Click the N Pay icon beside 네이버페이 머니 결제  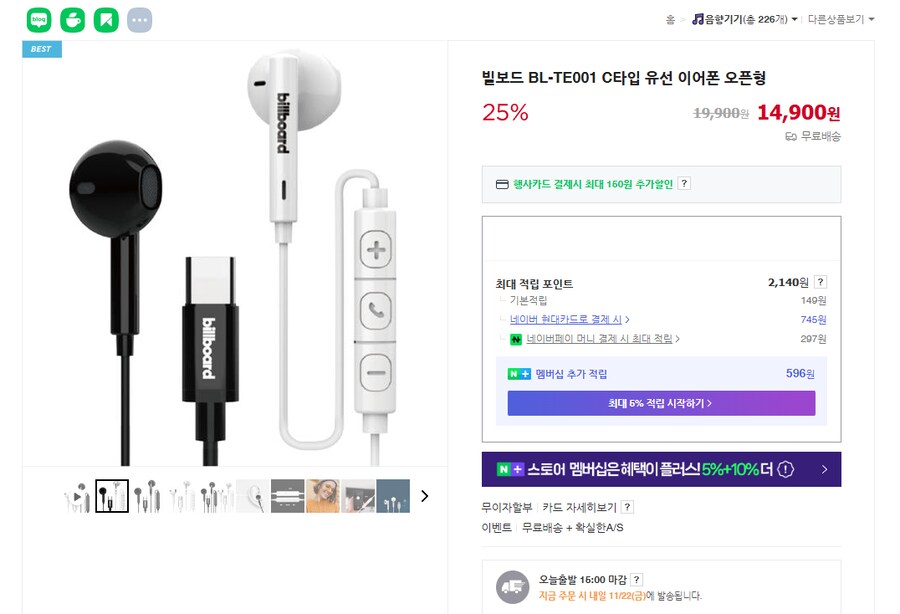coord(517,340)
